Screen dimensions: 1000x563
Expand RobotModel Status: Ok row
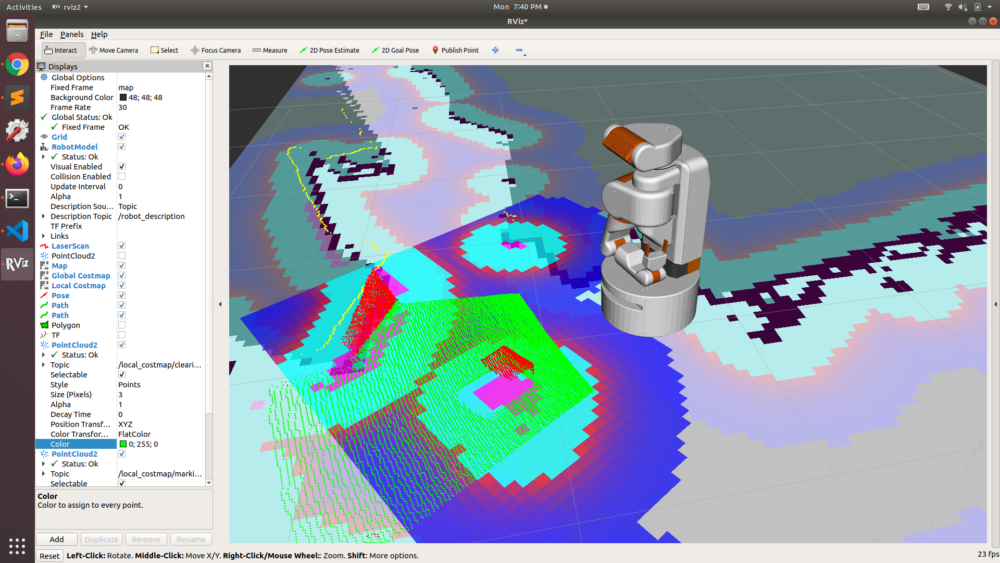pos(43,157)
